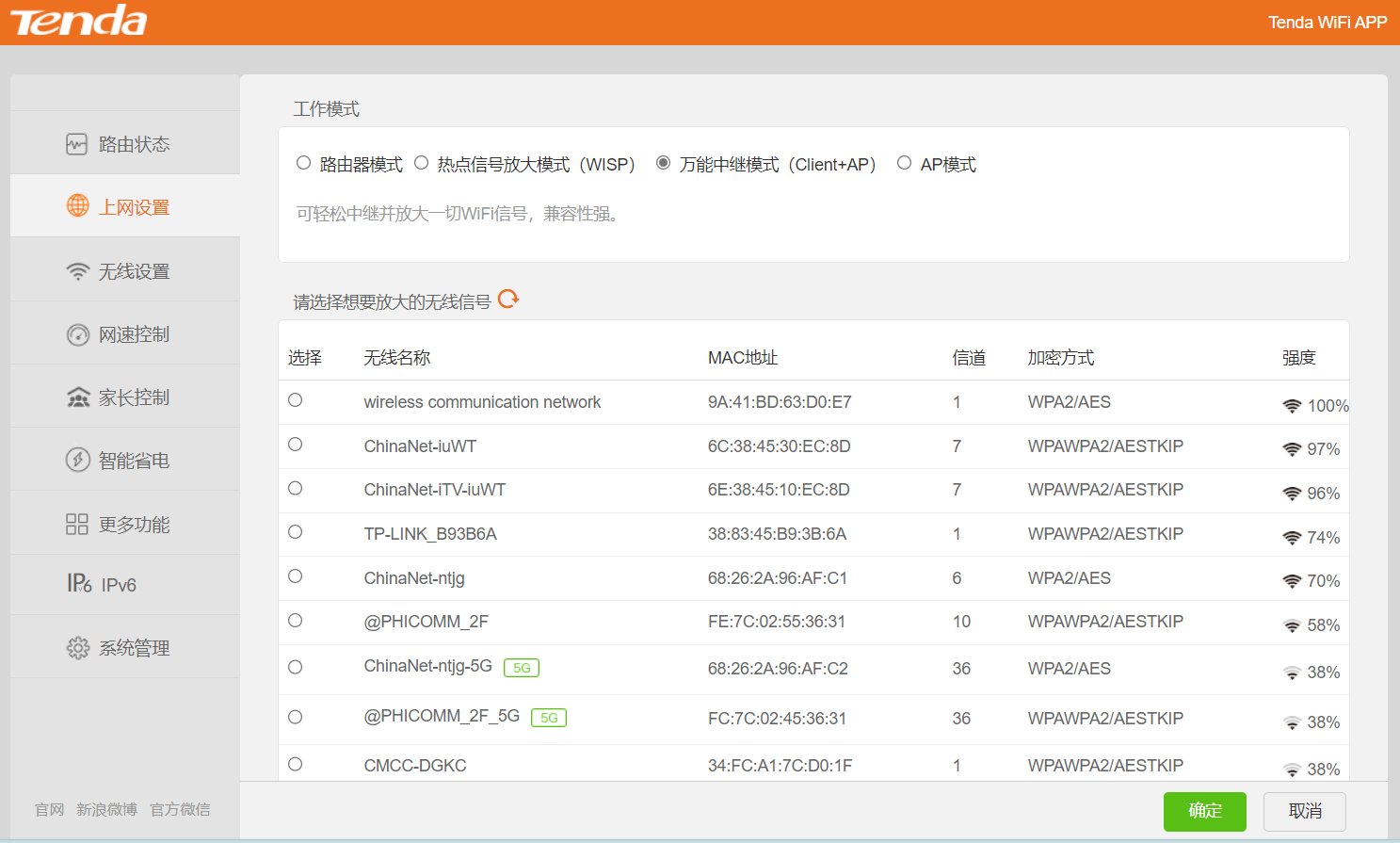Click the 取消 cancel button
Image resolution: width=1400 pixels, height=843 pixels.
[x=1305, y=811]
